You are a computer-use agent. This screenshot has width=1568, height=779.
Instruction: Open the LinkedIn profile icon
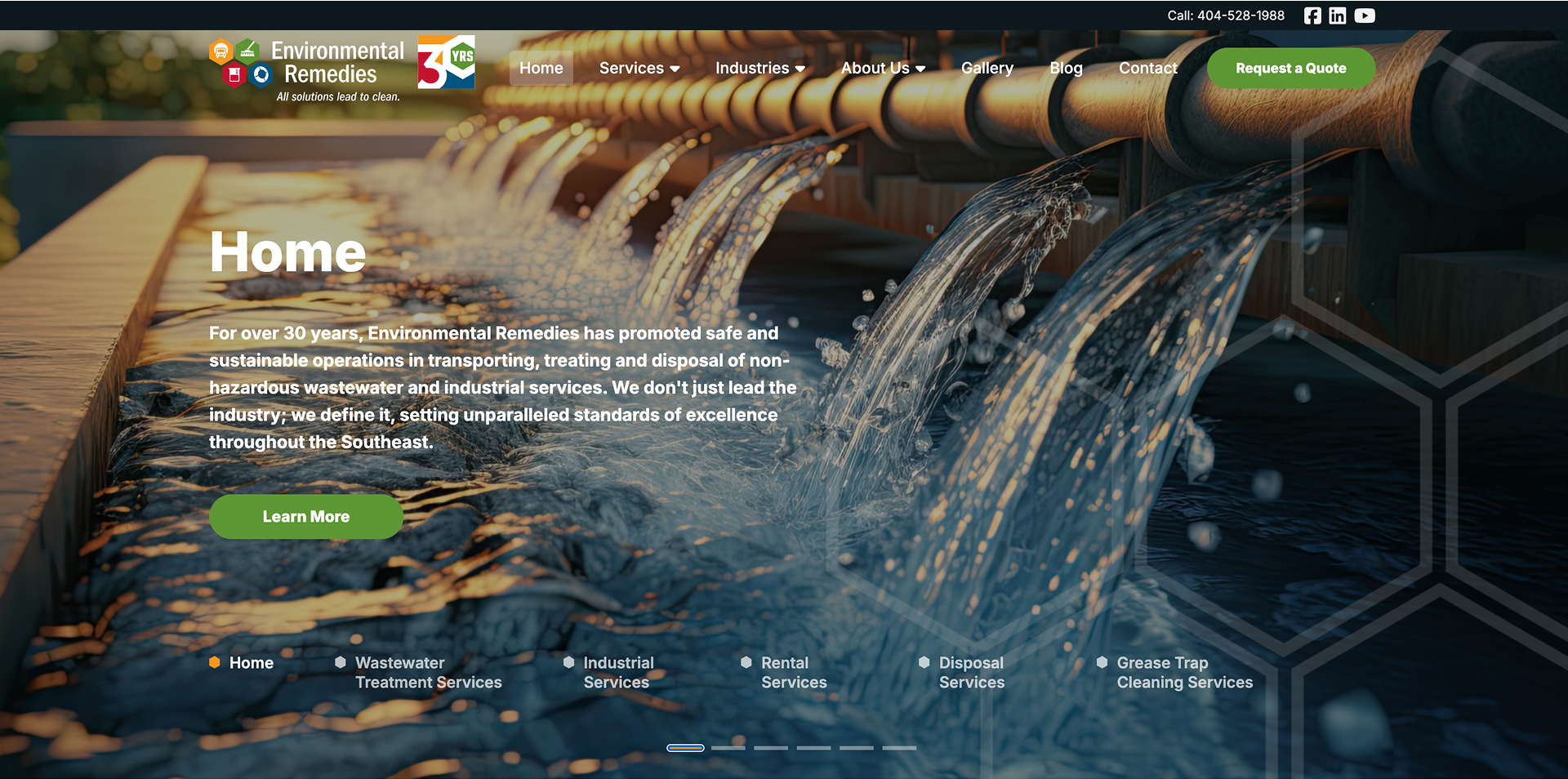click(x=1338, y=16)
